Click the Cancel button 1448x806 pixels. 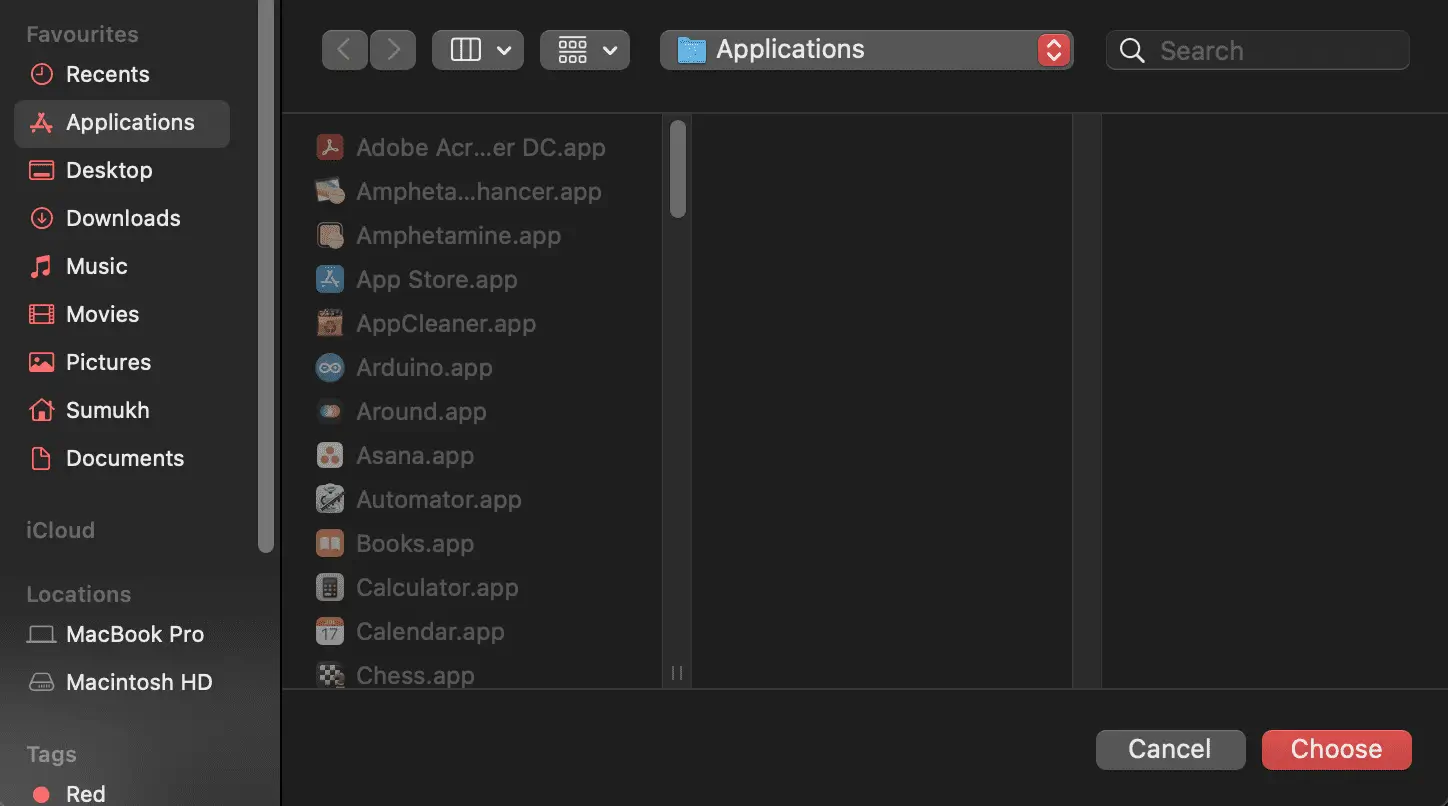coord(1170,750)
